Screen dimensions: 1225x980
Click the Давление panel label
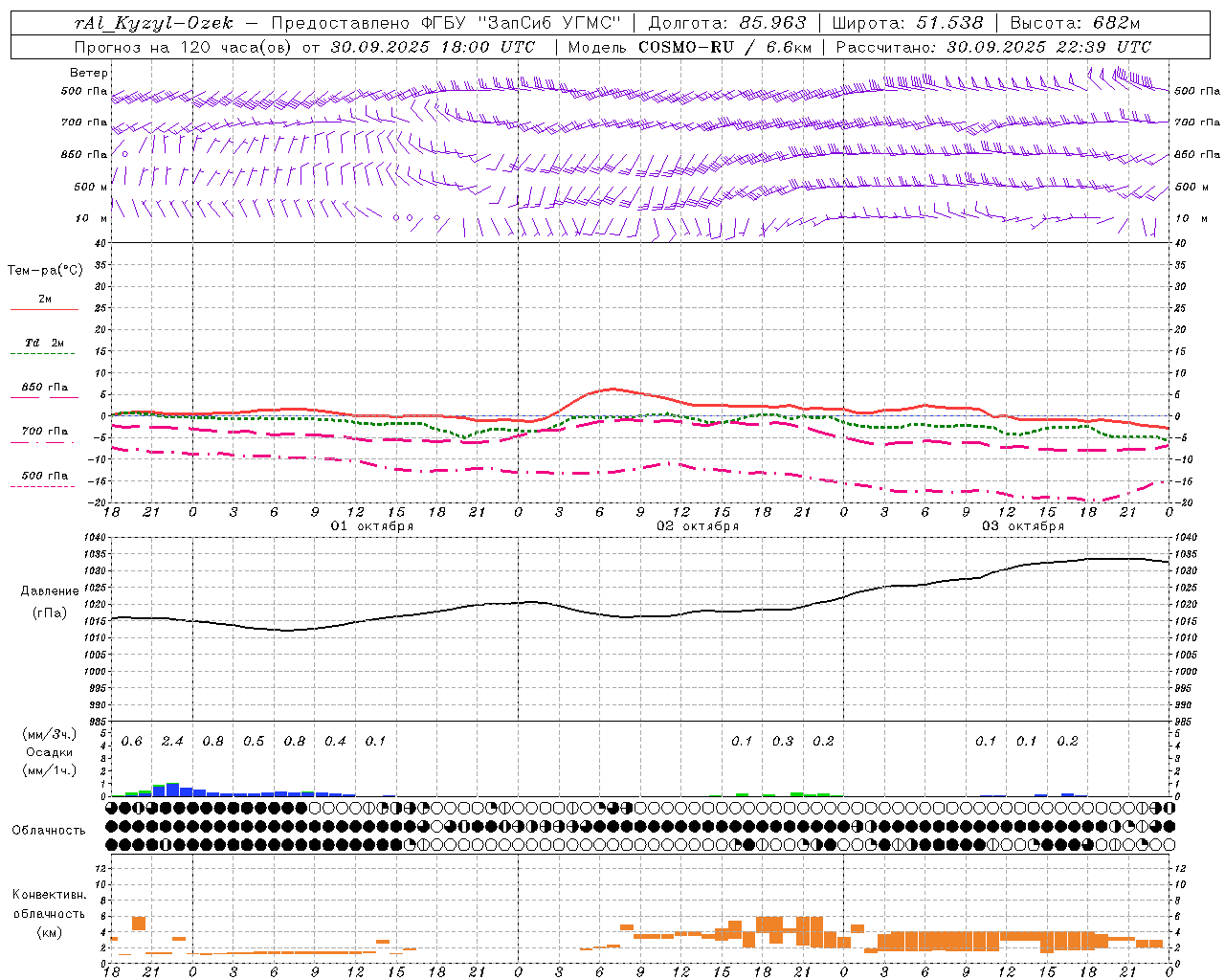click(x=50, y=591)
